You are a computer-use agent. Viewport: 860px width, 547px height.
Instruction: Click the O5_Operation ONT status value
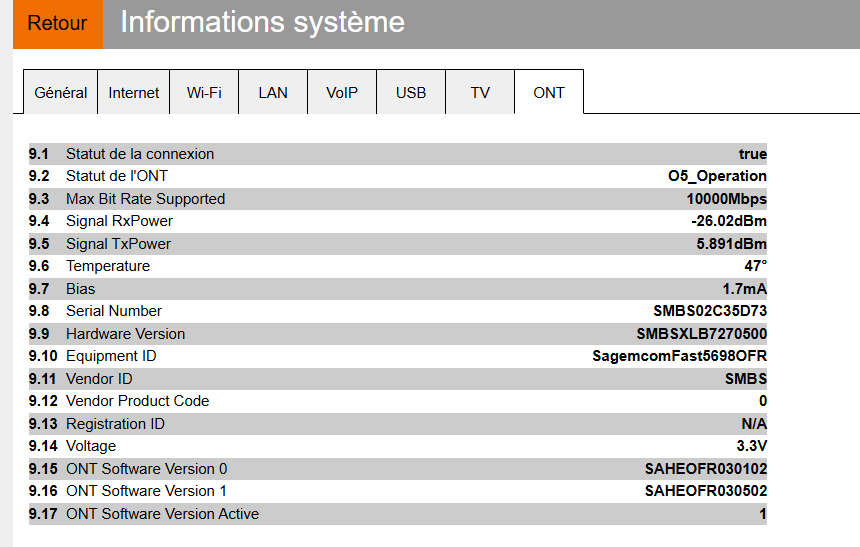(717, 176)
